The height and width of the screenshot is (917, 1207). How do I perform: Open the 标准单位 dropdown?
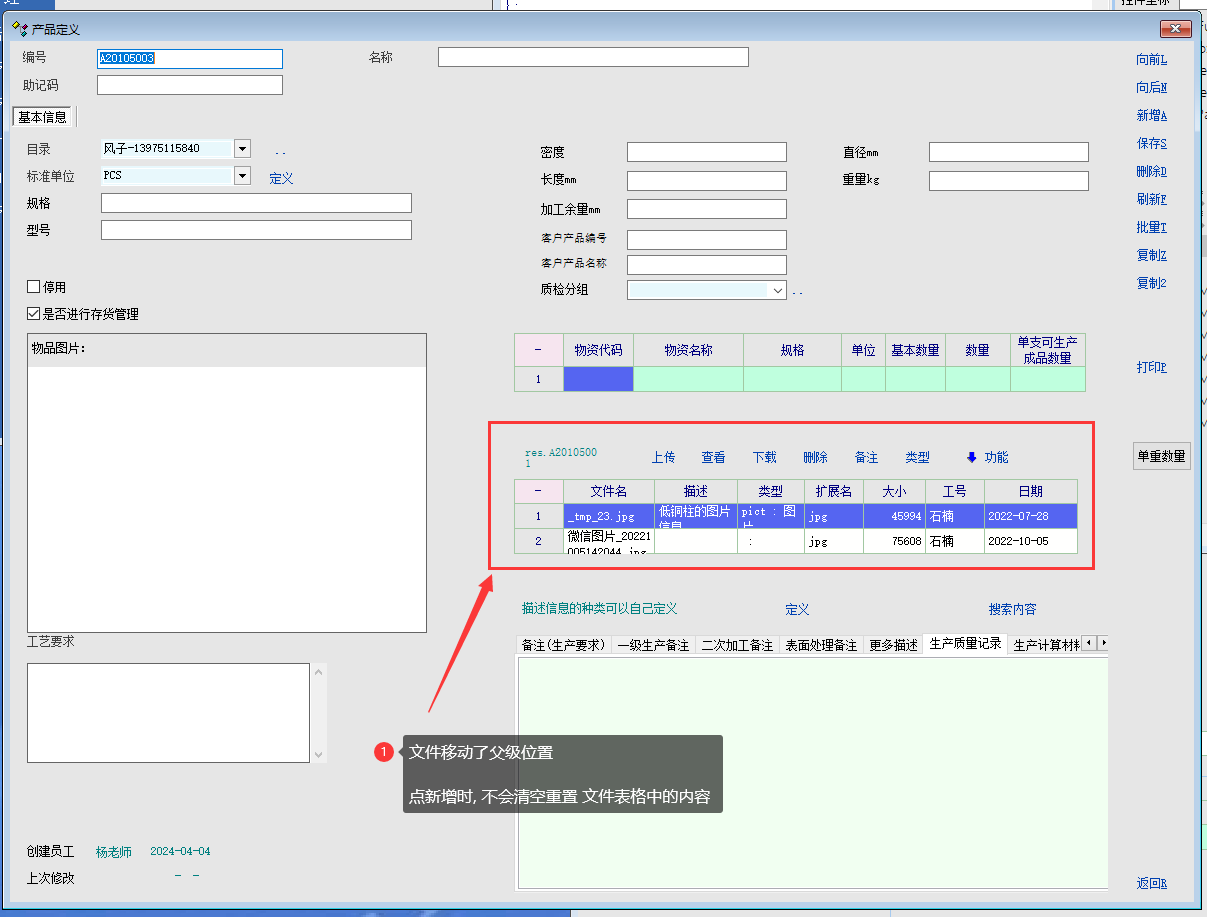pyautogui.click(x=242, y=176)
